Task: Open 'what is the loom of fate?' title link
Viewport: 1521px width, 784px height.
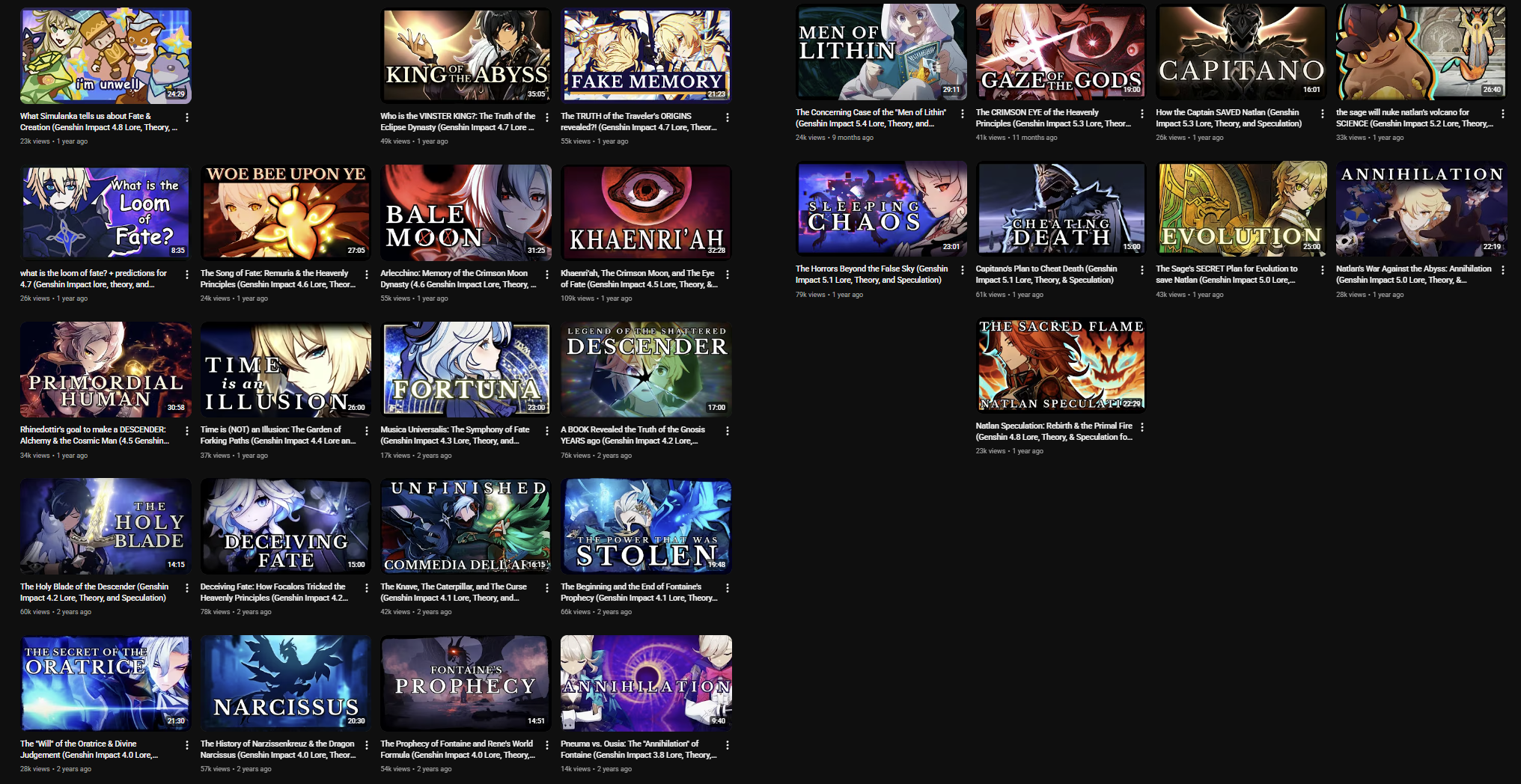Action: click(x=94, y=278)
